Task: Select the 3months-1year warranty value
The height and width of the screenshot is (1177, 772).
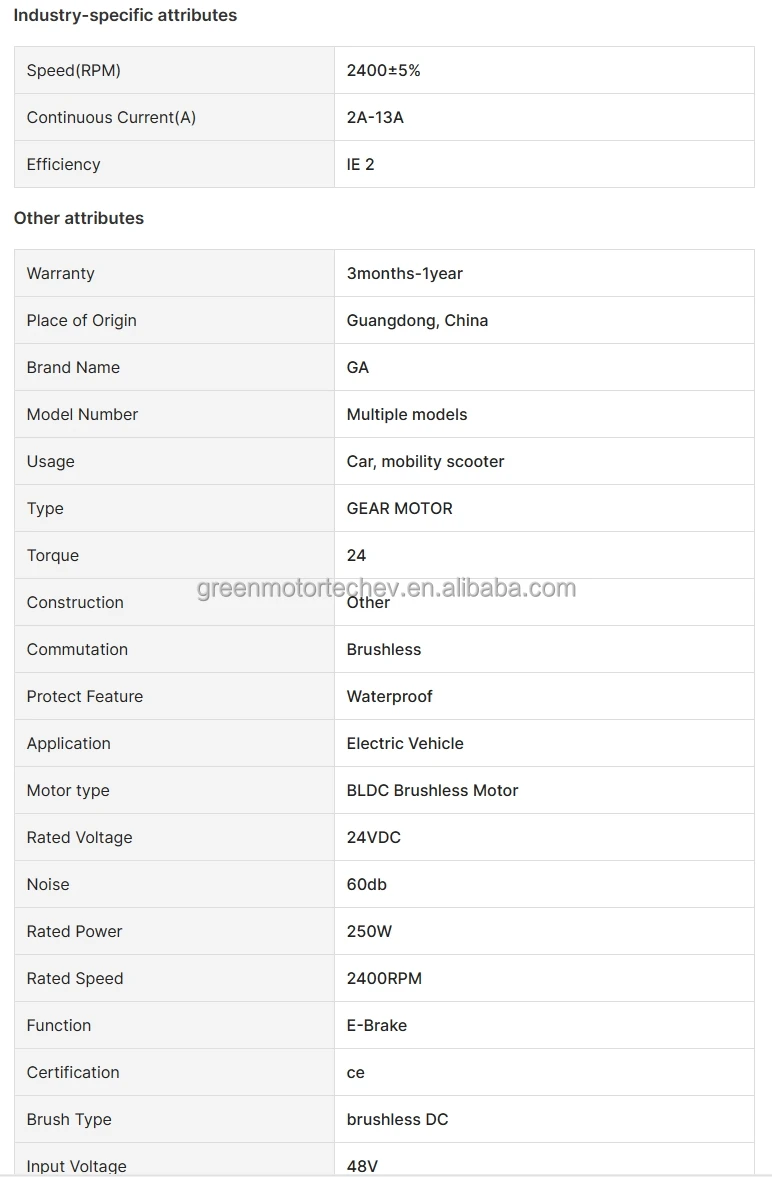Action: [x=405, y=273]
